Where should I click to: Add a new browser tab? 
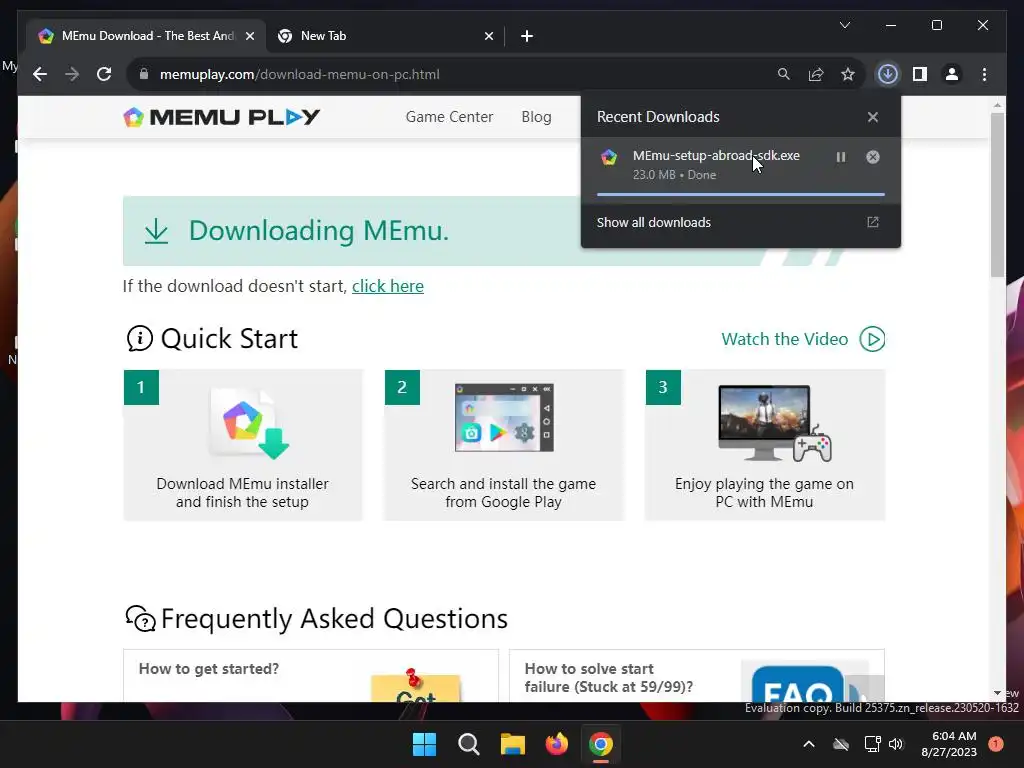tap(527, 36)
